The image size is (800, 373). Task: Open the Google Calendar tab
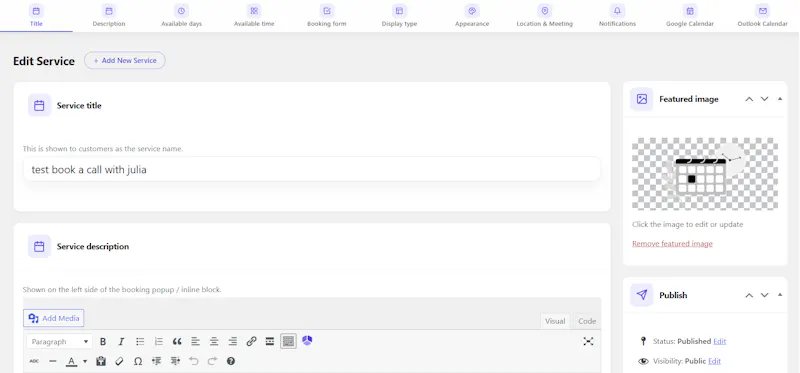[690, 16]
